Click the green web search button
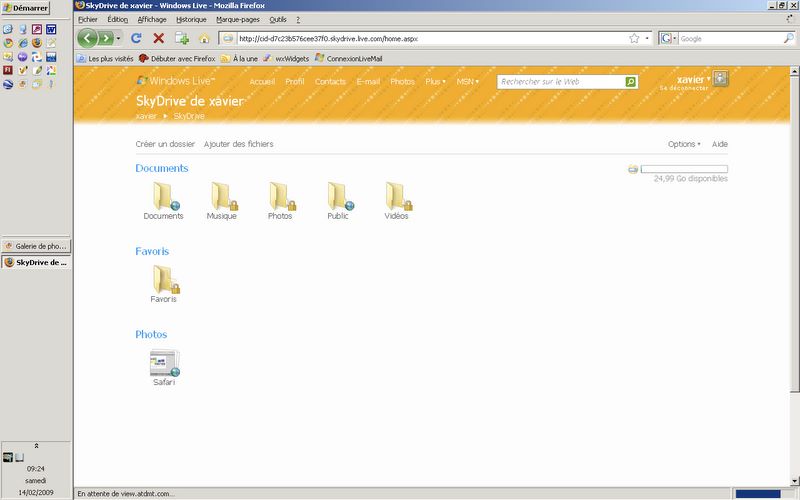 [x=631, y=82]
